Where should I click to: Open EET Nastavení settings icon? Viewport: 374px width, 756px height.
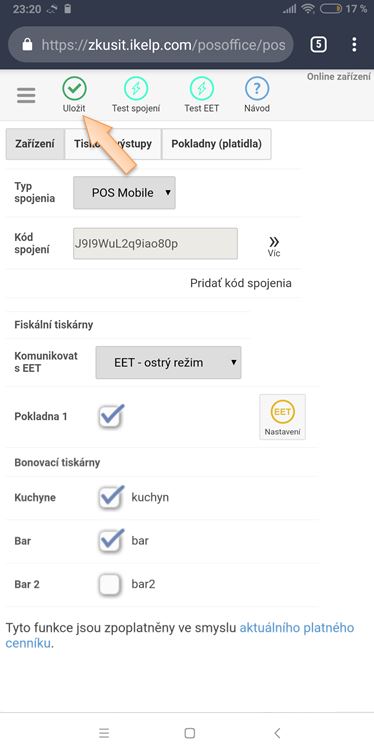[282, 417]
